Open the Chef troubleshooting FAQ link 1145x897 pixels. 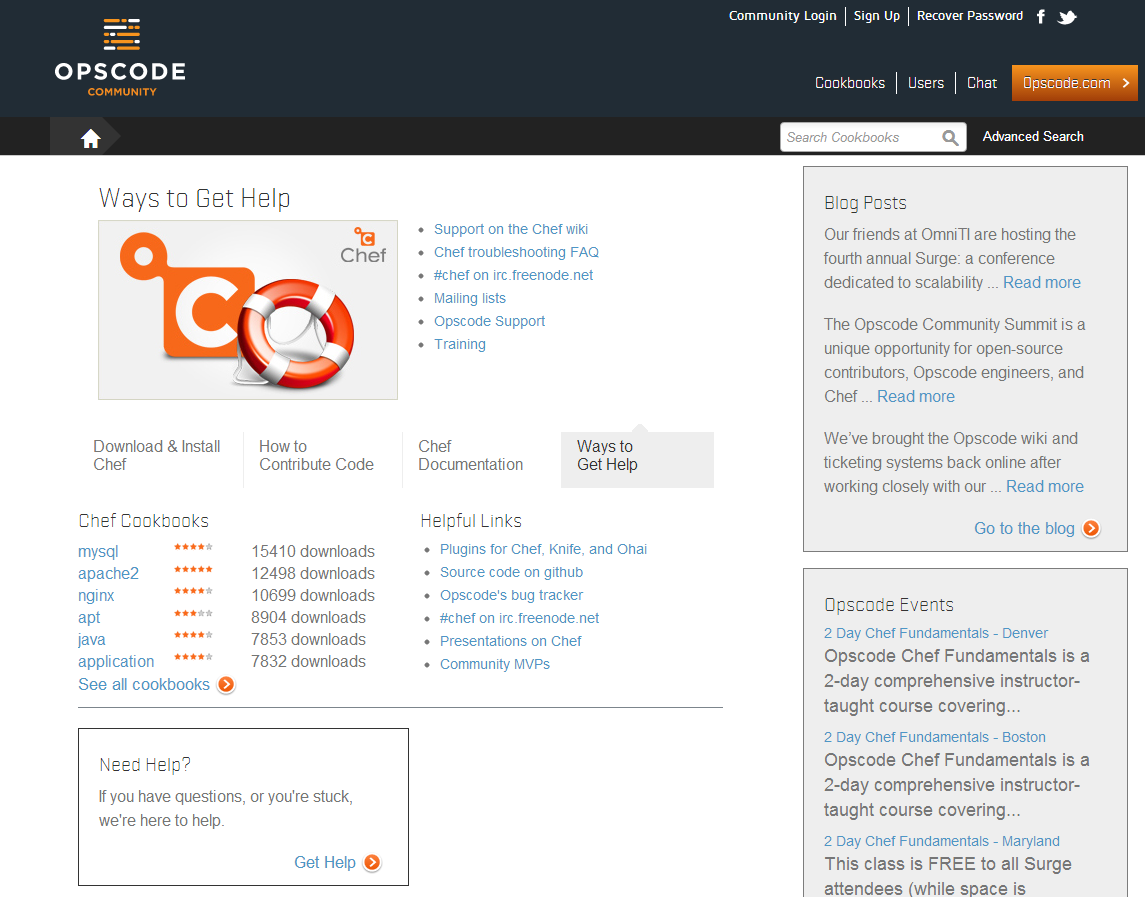click(x=516, y=253)
